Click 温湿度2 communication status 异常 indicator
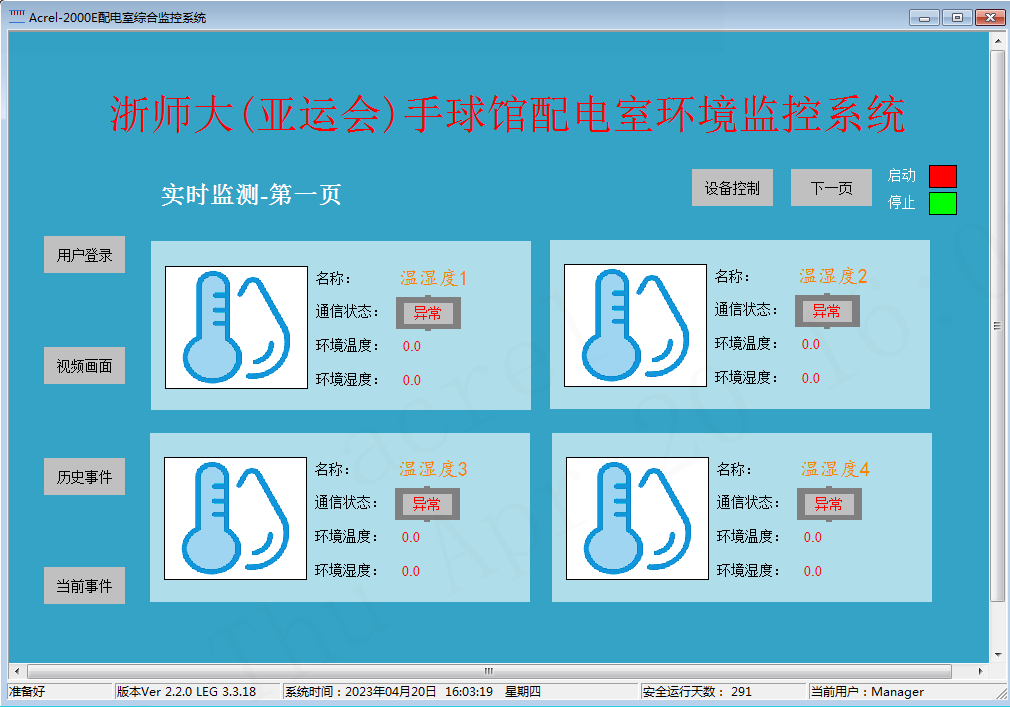Viewport: 1010px width, 707px height. click(826, 311)
